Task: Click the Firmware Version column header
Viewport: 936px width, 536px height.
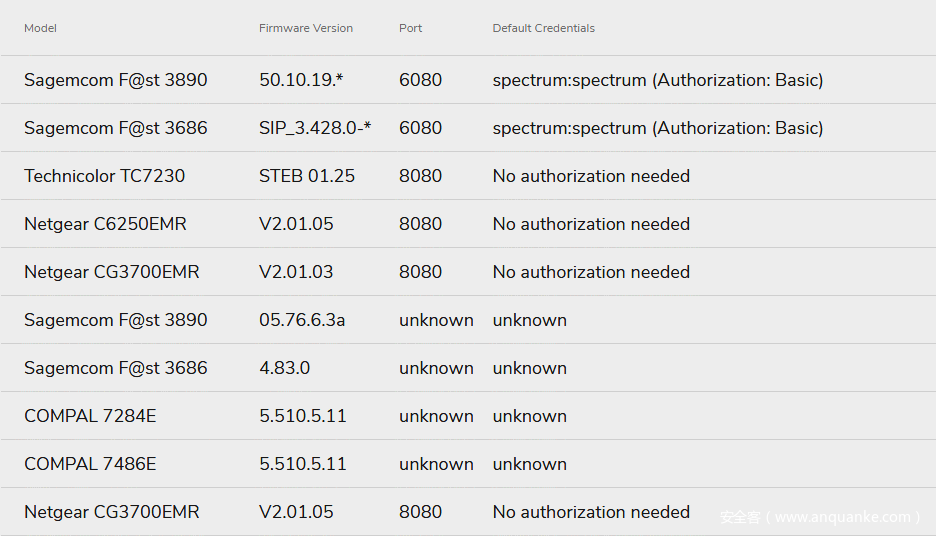Action: tap(305, 28)
